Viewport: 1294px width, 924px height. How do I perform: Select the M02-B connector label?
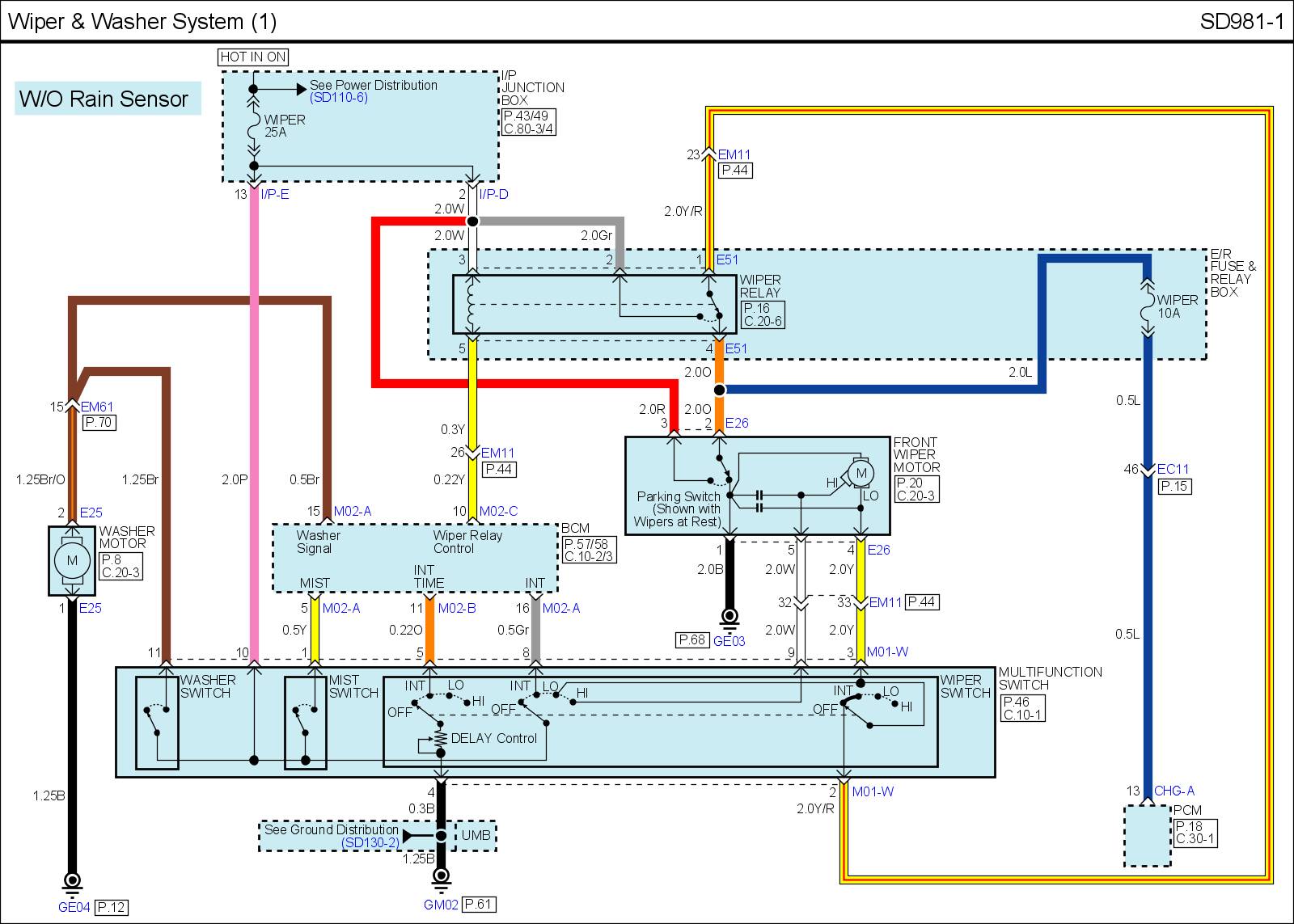click(457, 608)
